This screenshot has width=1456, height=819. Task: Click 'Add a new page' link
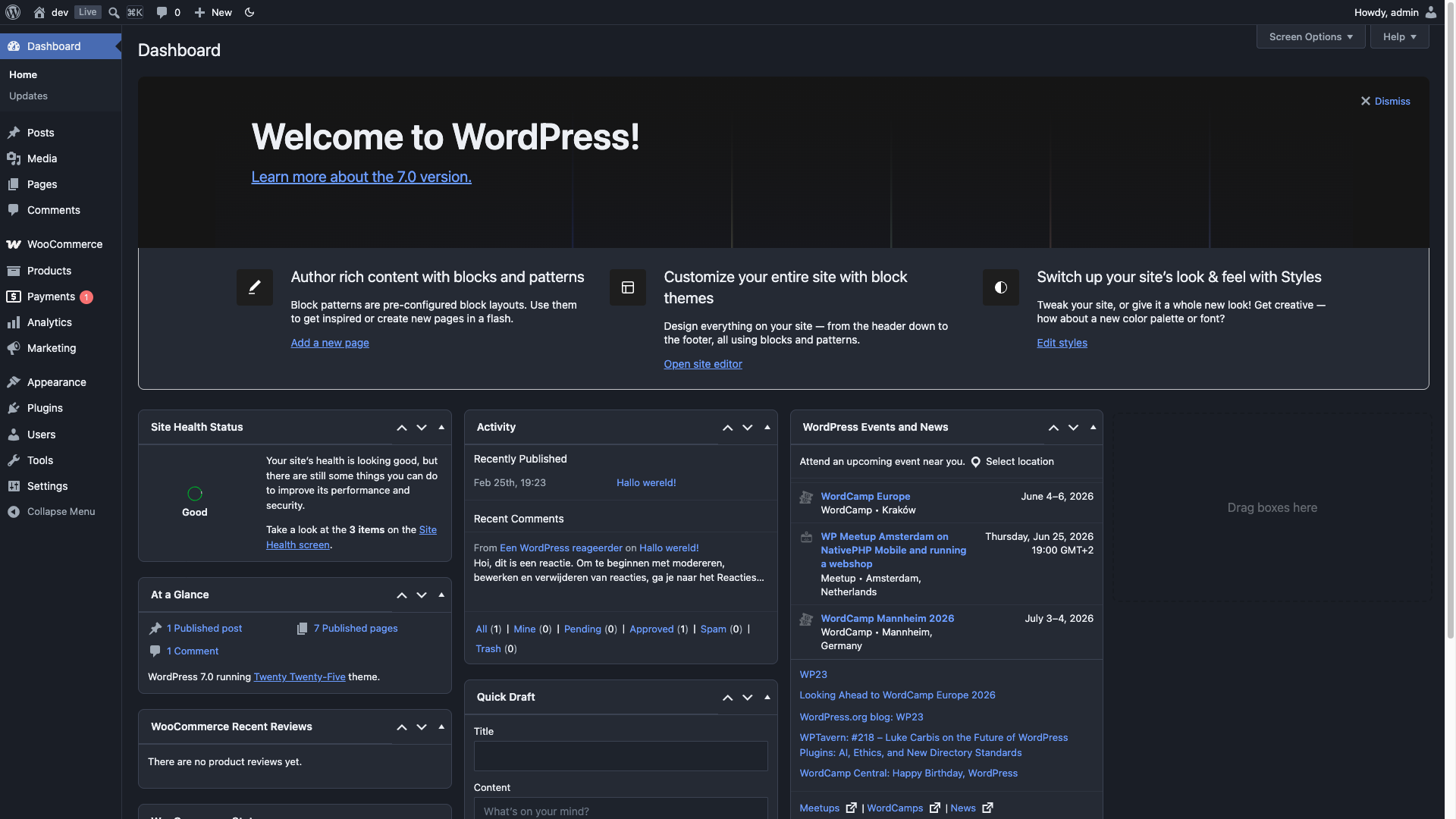(x=330, y=343)
